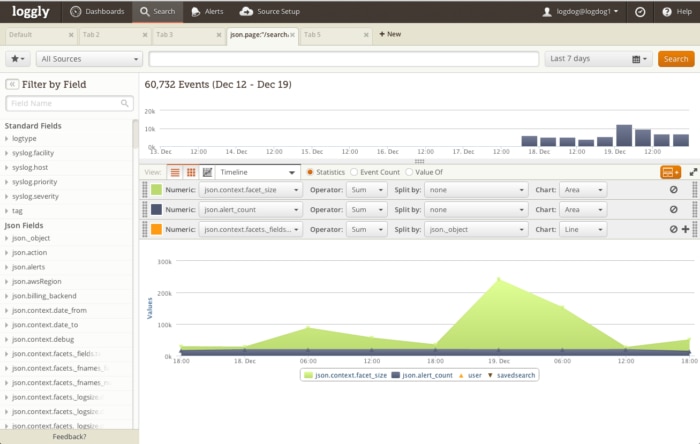Viewport: 700px width, 444px height.
Task: Remove the json.alert_count series row
Action: click(x=673, y=210)
